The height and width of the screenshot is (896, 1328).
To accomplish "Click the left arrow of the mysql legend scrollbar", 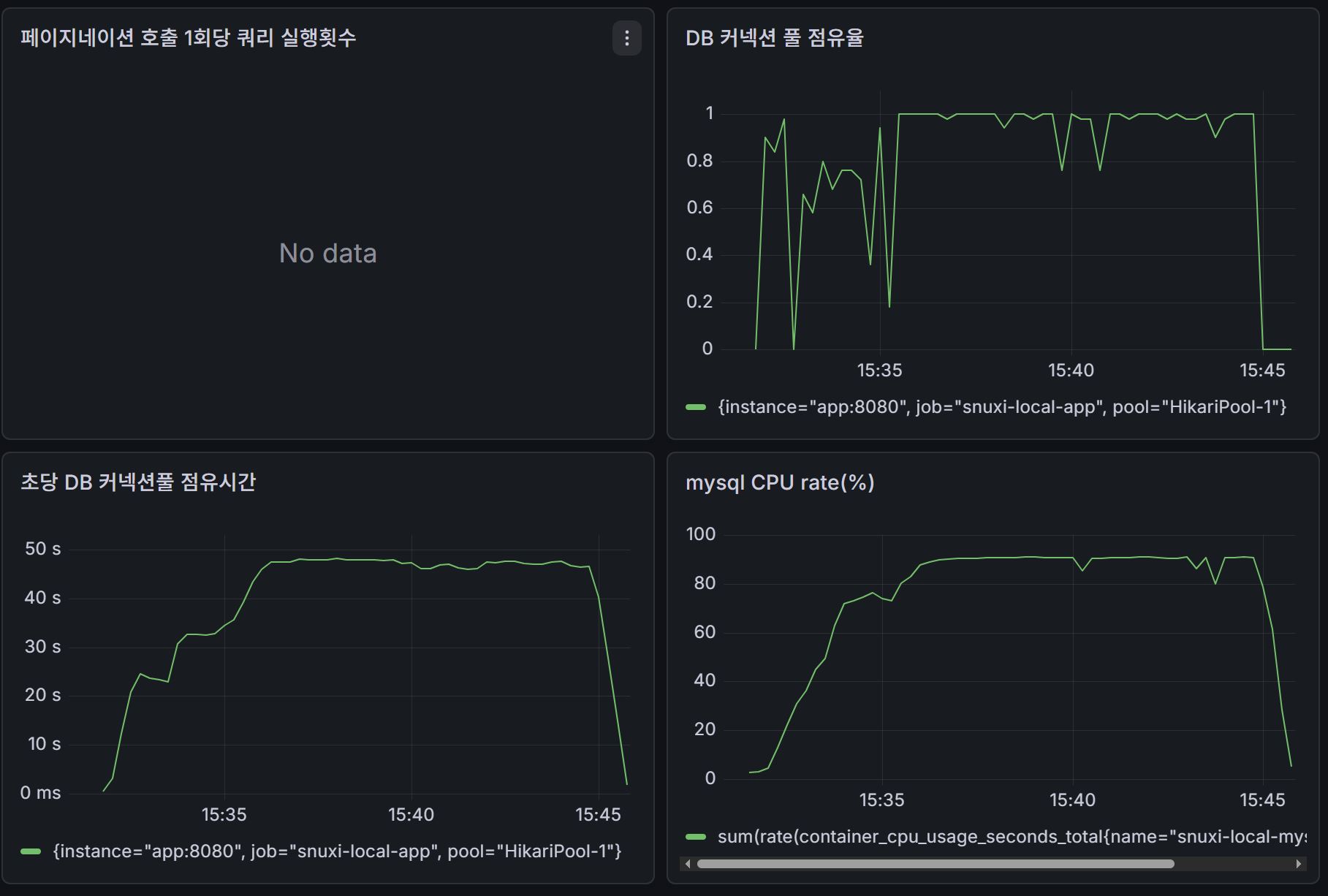I will 687,864.
